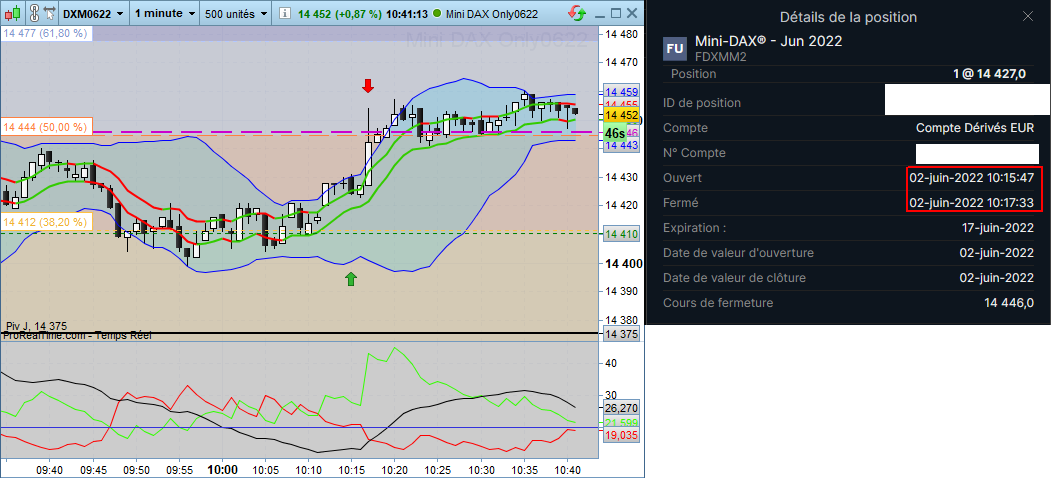The width and height of the screenshot is (1051, 478).
Task: Click the 46s candle countdown label
Action: click(615, 133)
